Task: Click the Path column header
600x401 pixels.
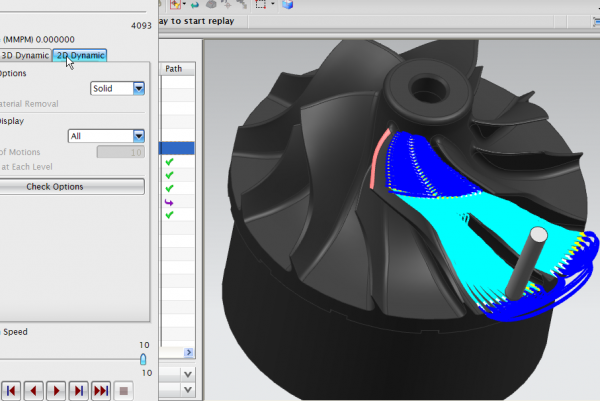Action: [177, 69]
